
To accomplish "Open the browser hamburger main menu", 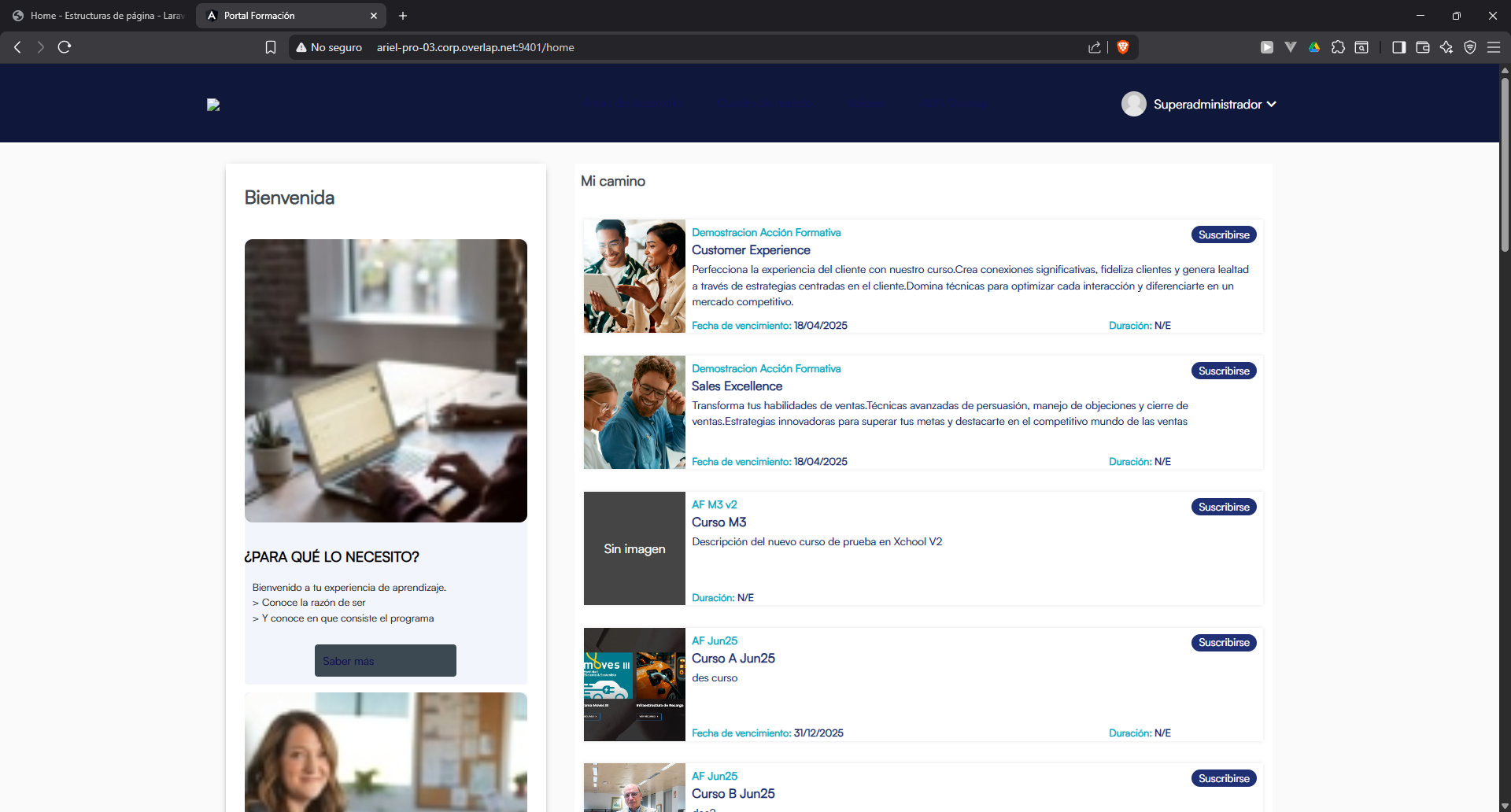I will (x=1494, y=47).
